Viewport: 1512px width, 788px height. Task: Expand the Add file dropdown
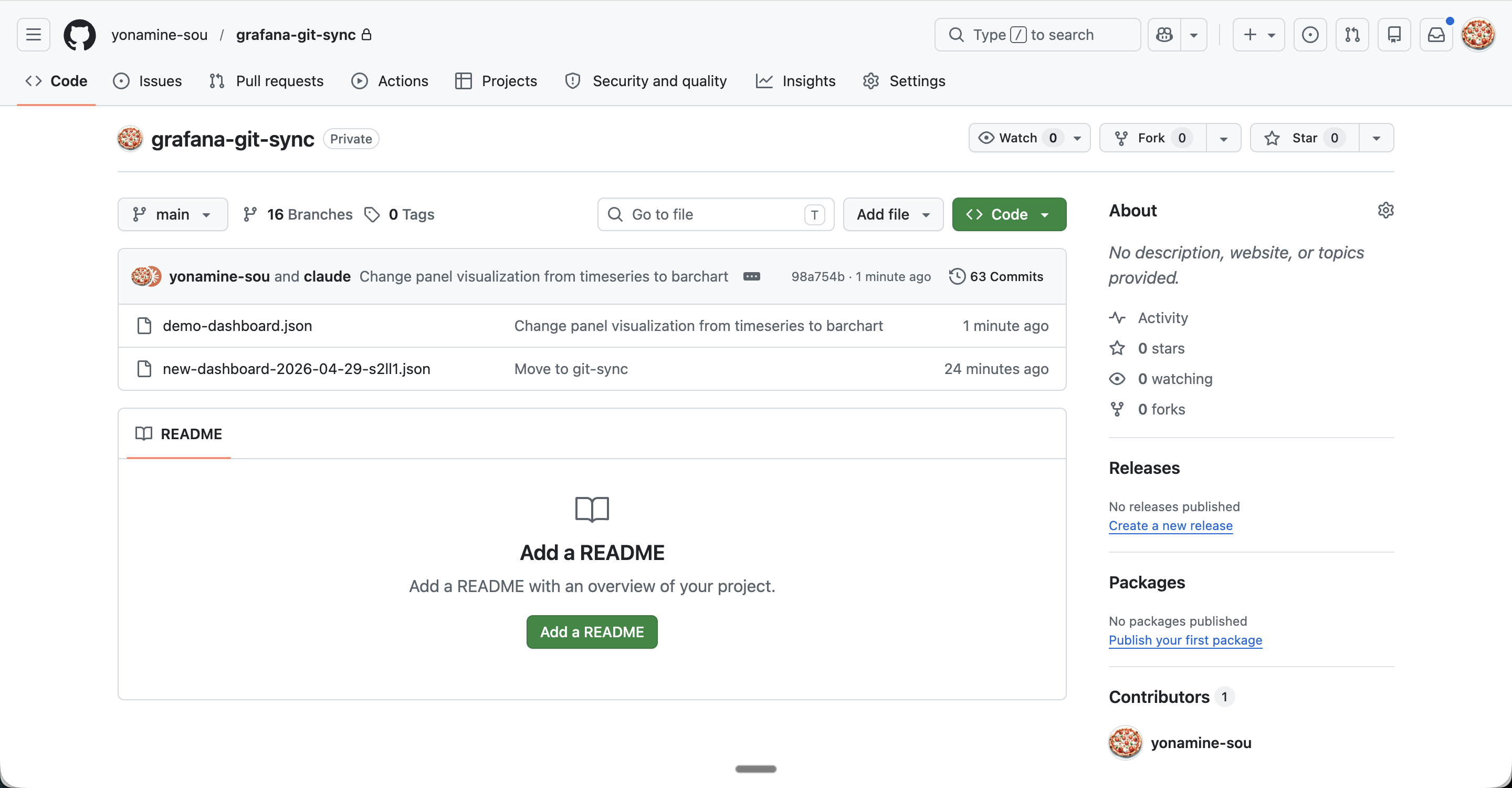pyautogui.click(x=892, y=214)
